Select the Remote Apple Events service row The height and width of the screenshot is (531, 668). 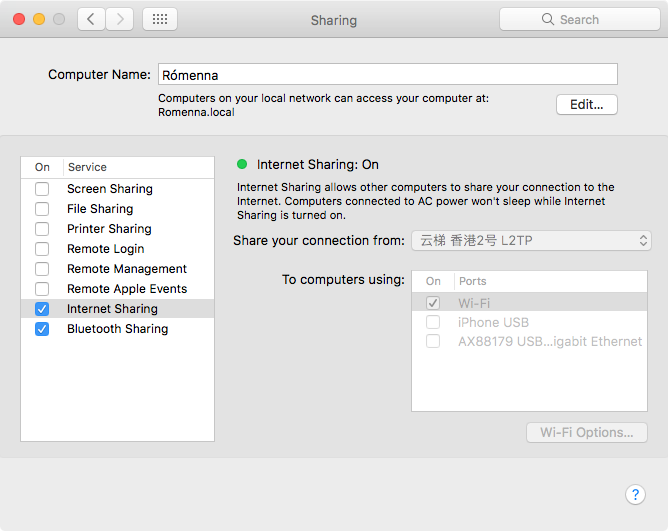(x=118, y=289)
